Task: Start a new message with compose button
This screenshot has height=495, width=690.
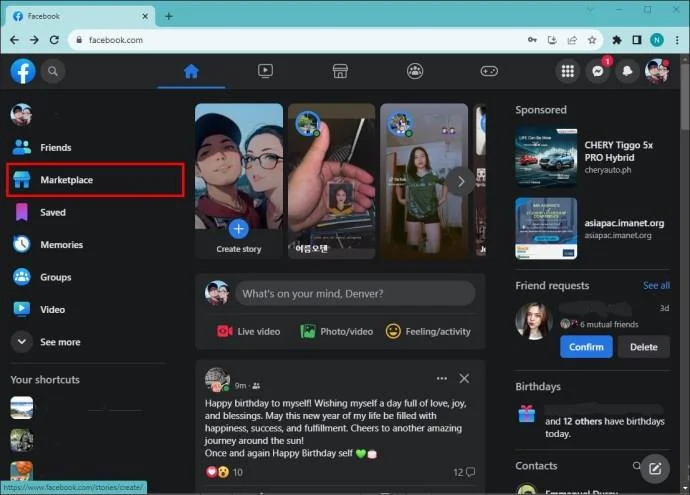Action: click(655, 469)
